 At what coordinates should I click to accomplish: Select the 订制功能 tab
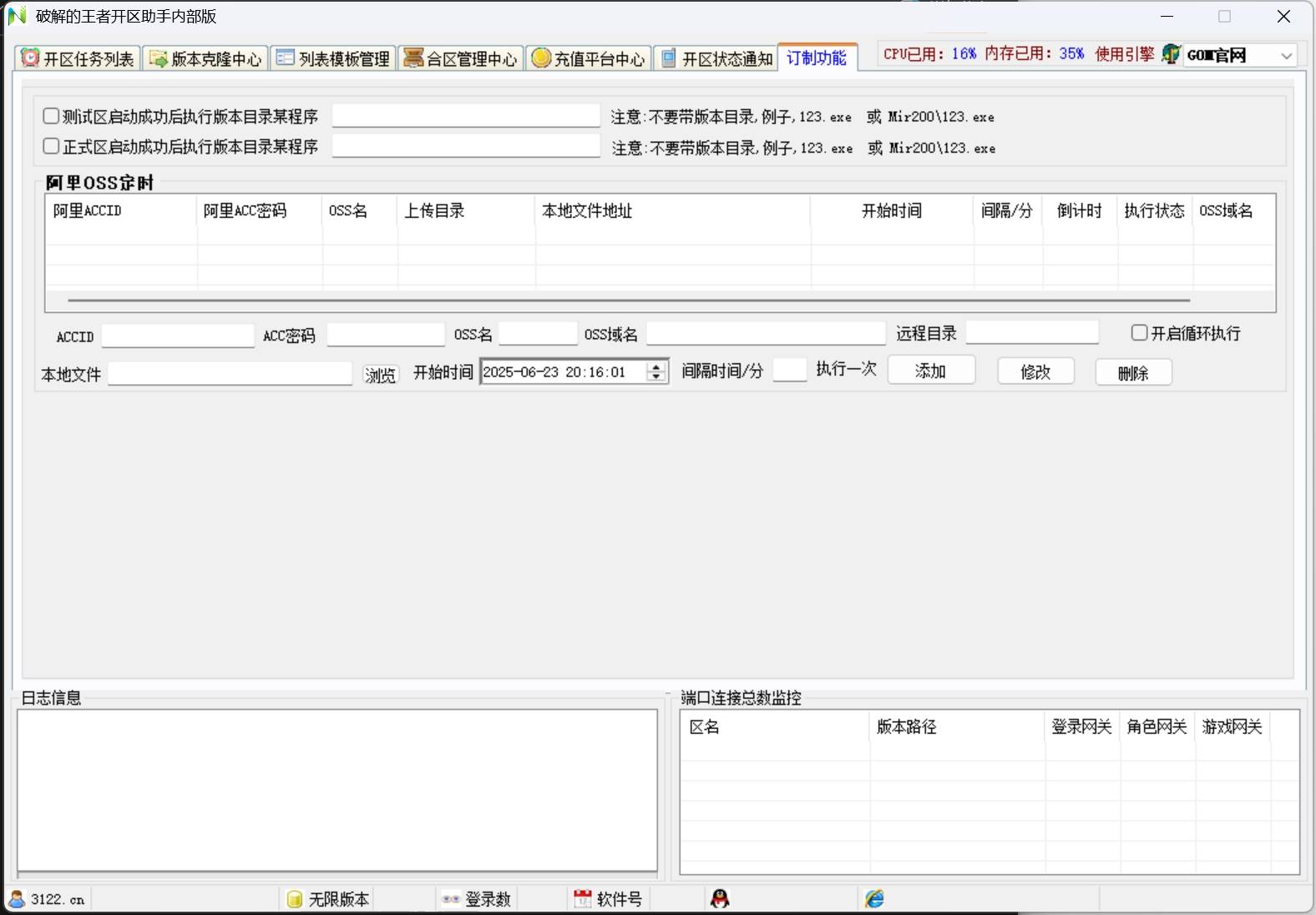817,58
